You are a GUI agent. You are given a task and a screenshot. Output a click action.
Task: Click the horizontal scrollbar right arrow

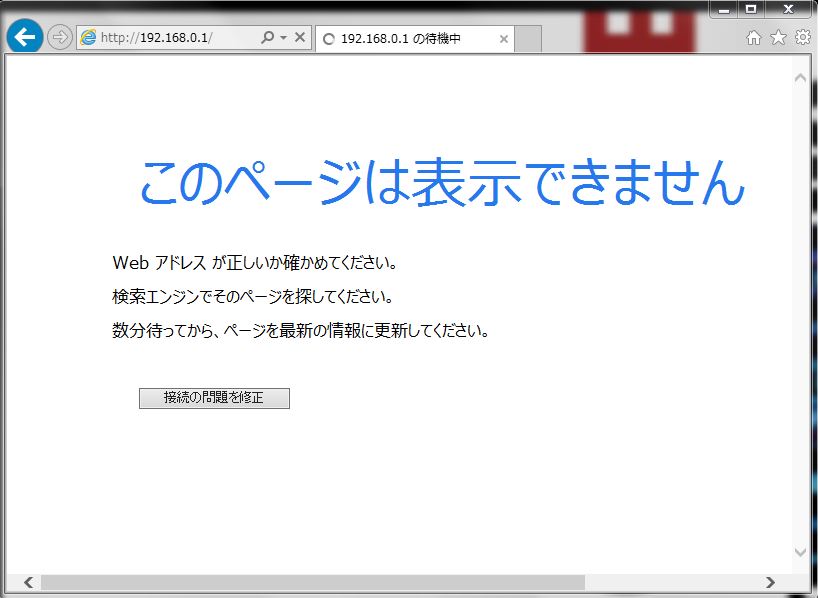(770, 582)
